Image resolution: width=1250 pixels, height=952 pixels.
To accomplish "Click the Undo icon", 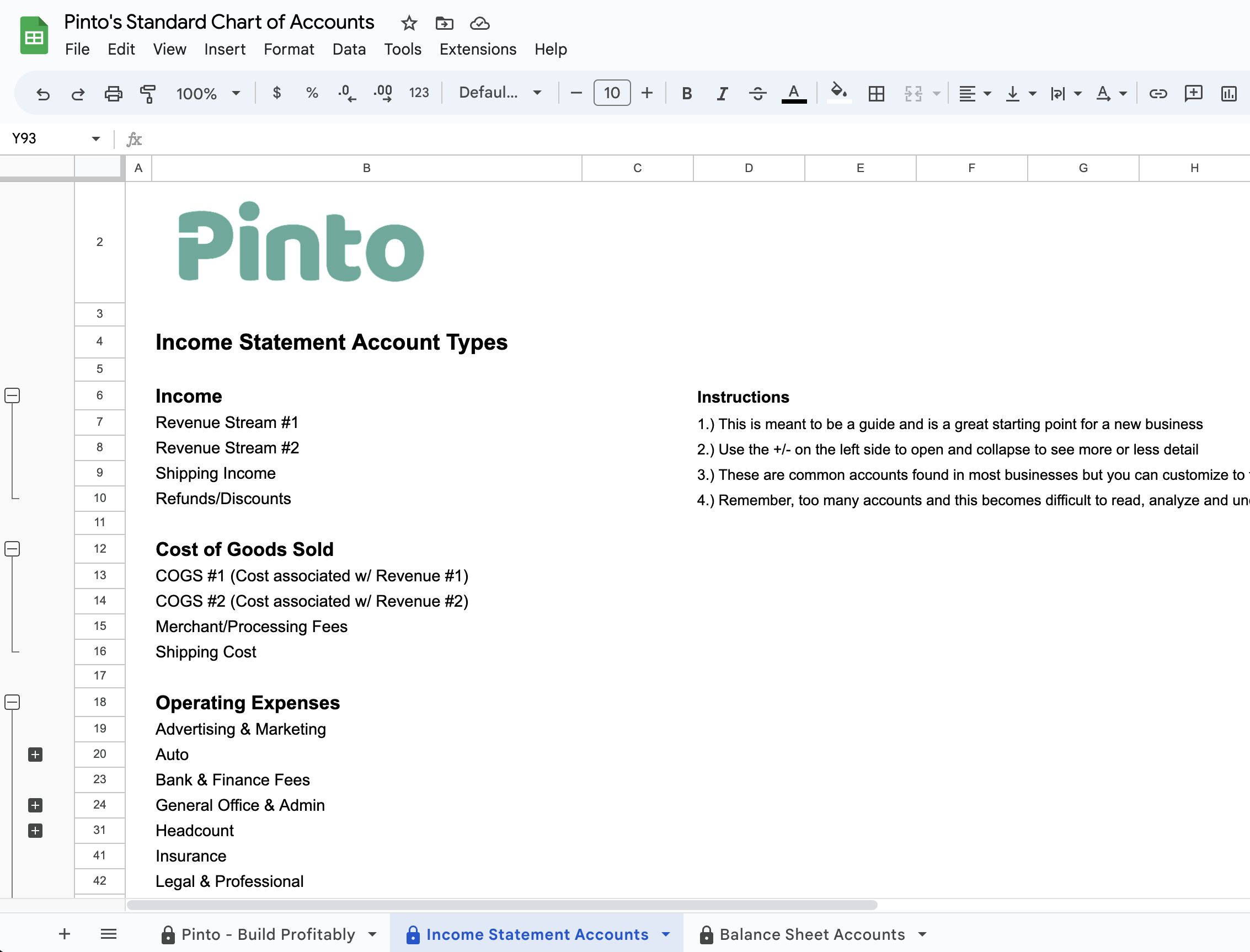I will (42, 94).
